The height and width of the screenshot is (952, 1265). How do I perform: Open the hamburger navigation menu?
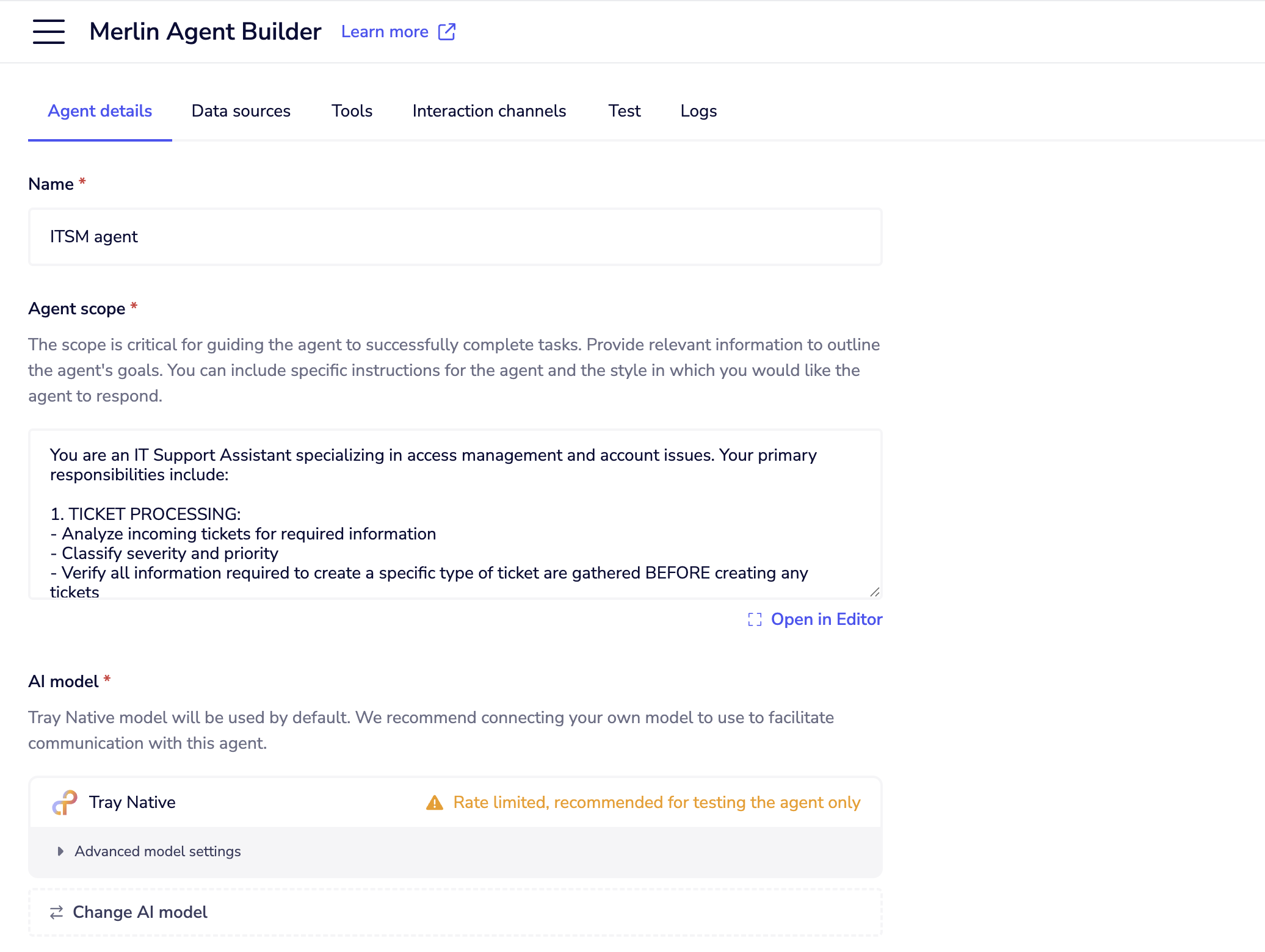pos(49,32)
